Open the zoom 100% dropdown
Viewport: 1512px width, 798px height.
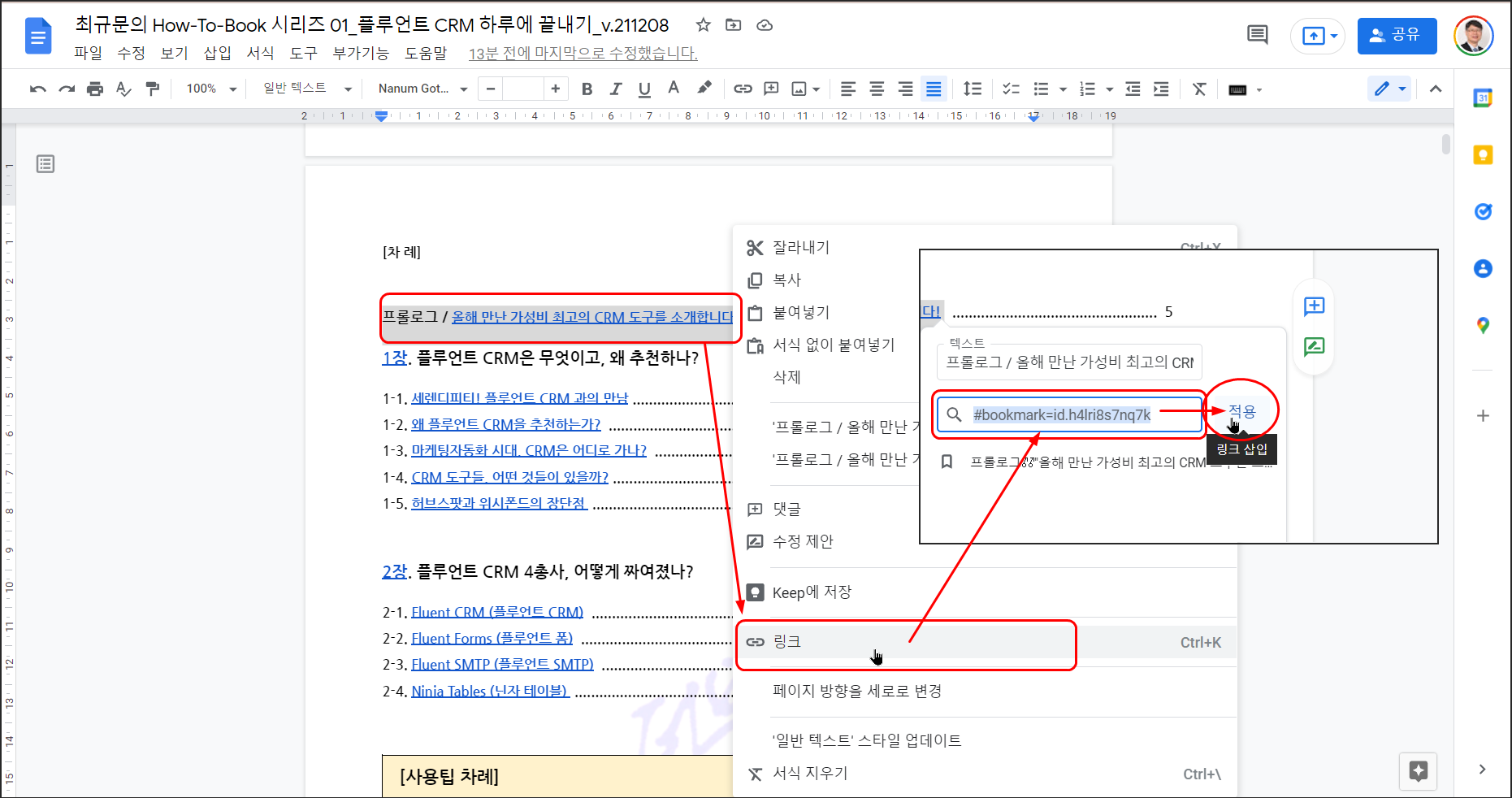click(211, 89)
